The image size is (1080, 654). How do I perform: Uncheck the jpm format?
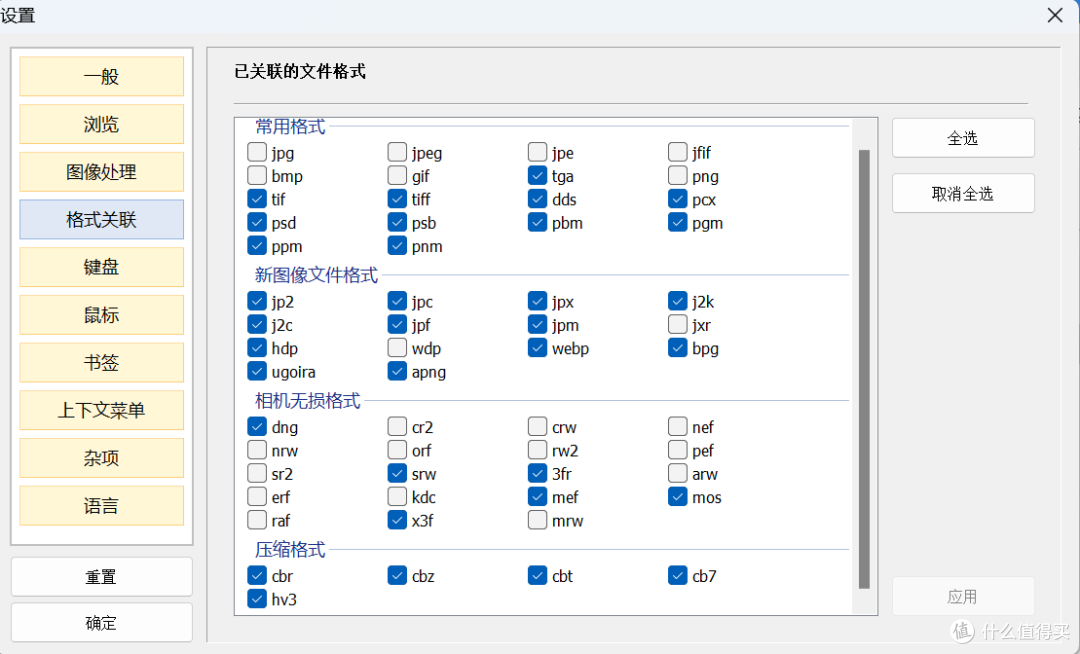[537, 325]
